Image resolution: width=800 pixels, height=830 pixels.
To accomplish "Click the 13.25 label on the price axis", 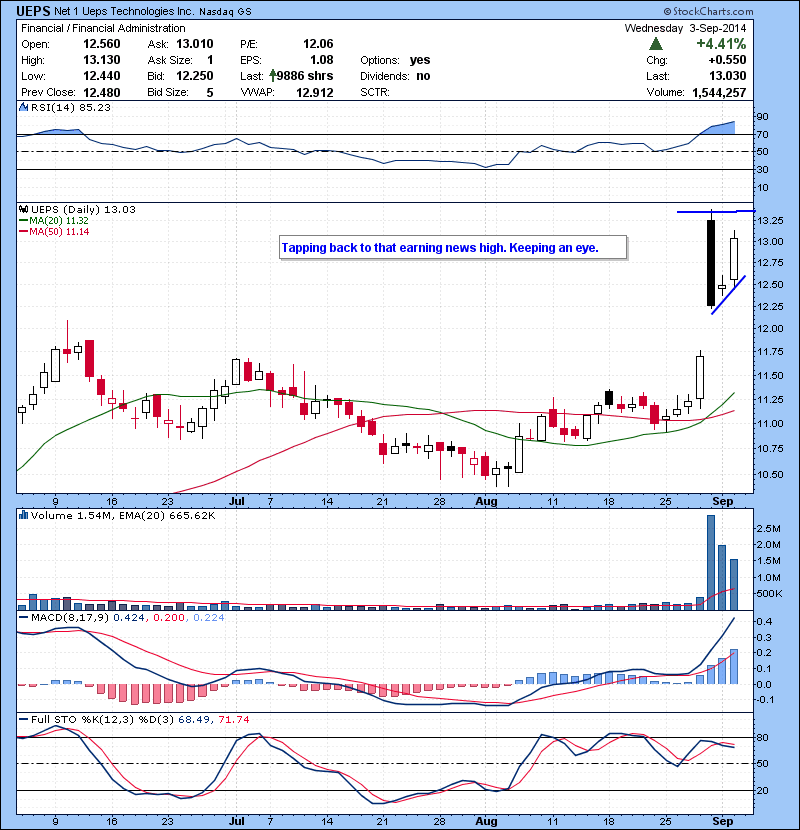I will pyautogui.click(x=769, y=220).
